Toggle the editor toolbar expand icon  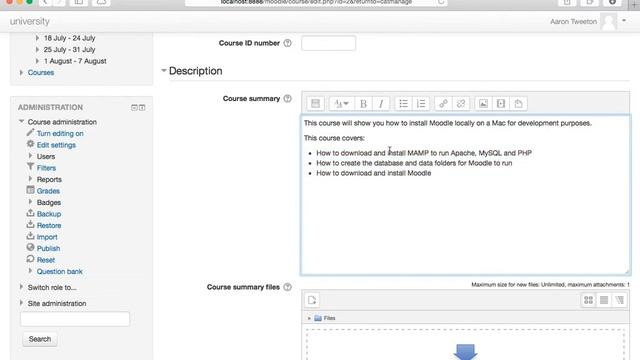tap(316, 104)
